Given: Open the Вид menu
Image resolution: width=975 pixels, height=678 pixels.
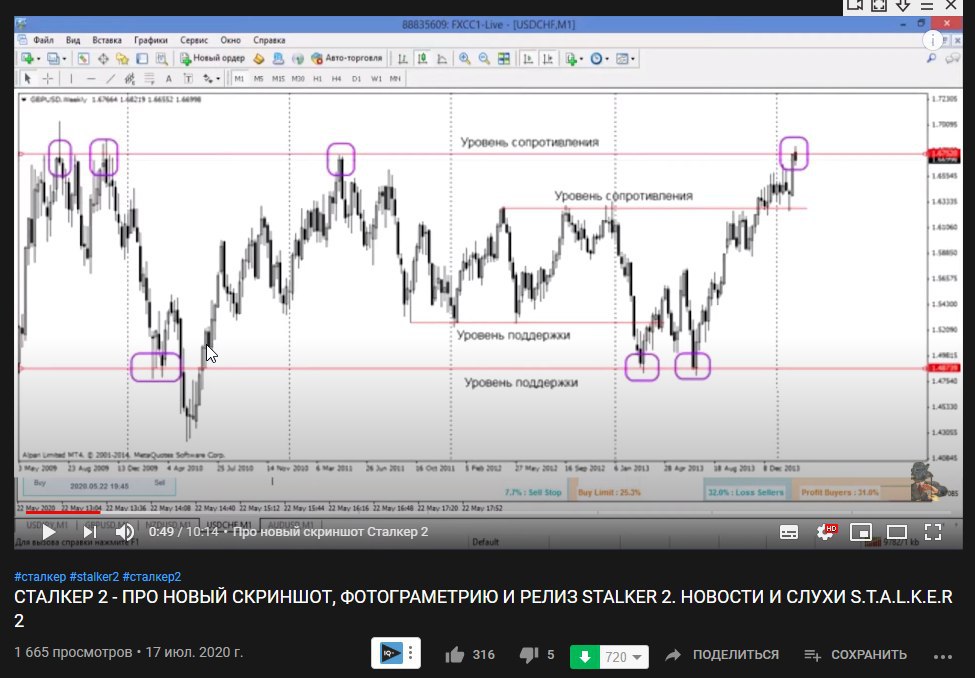Looking at the screenshot, I should pos(73,40).
